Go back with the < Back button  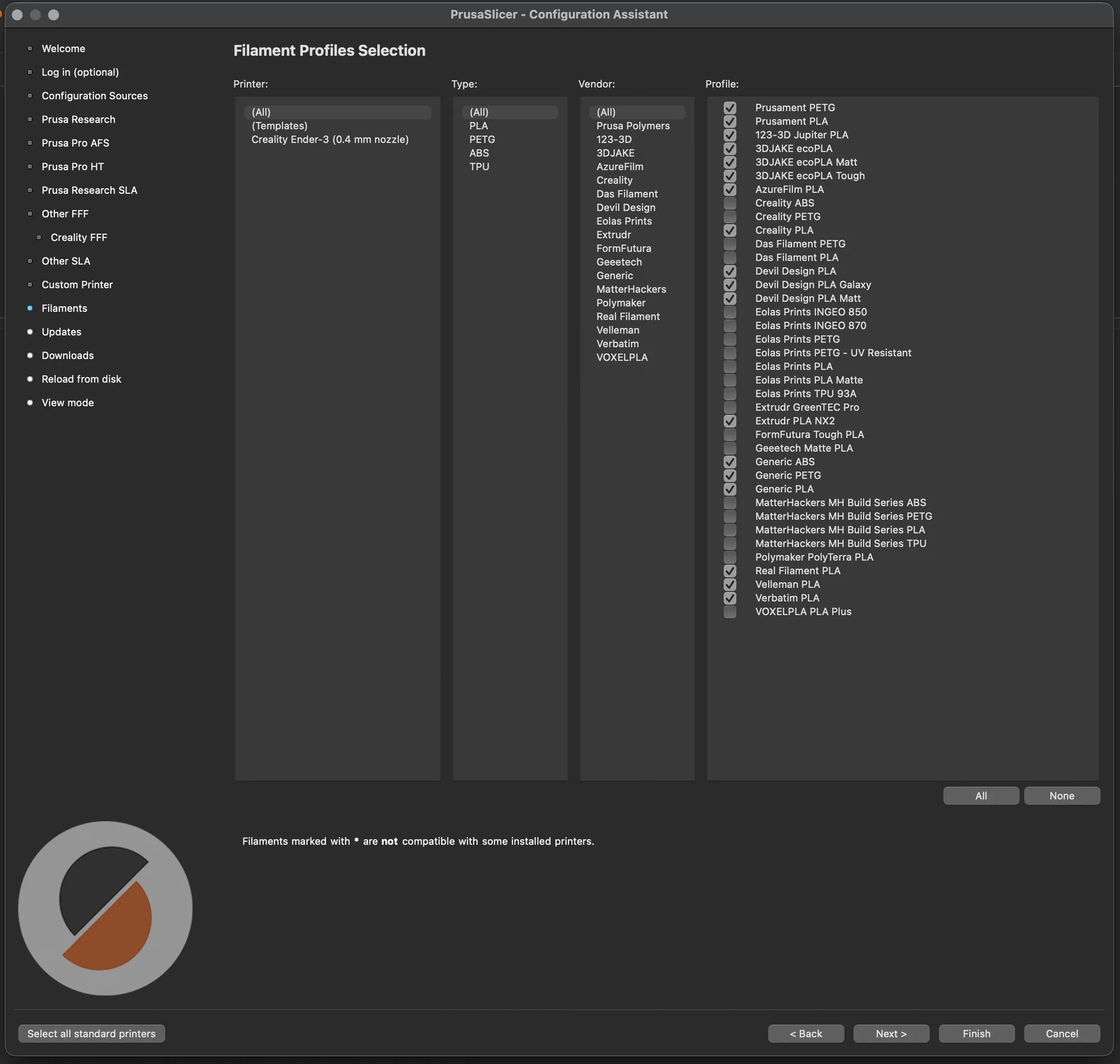coord(806,1033)
